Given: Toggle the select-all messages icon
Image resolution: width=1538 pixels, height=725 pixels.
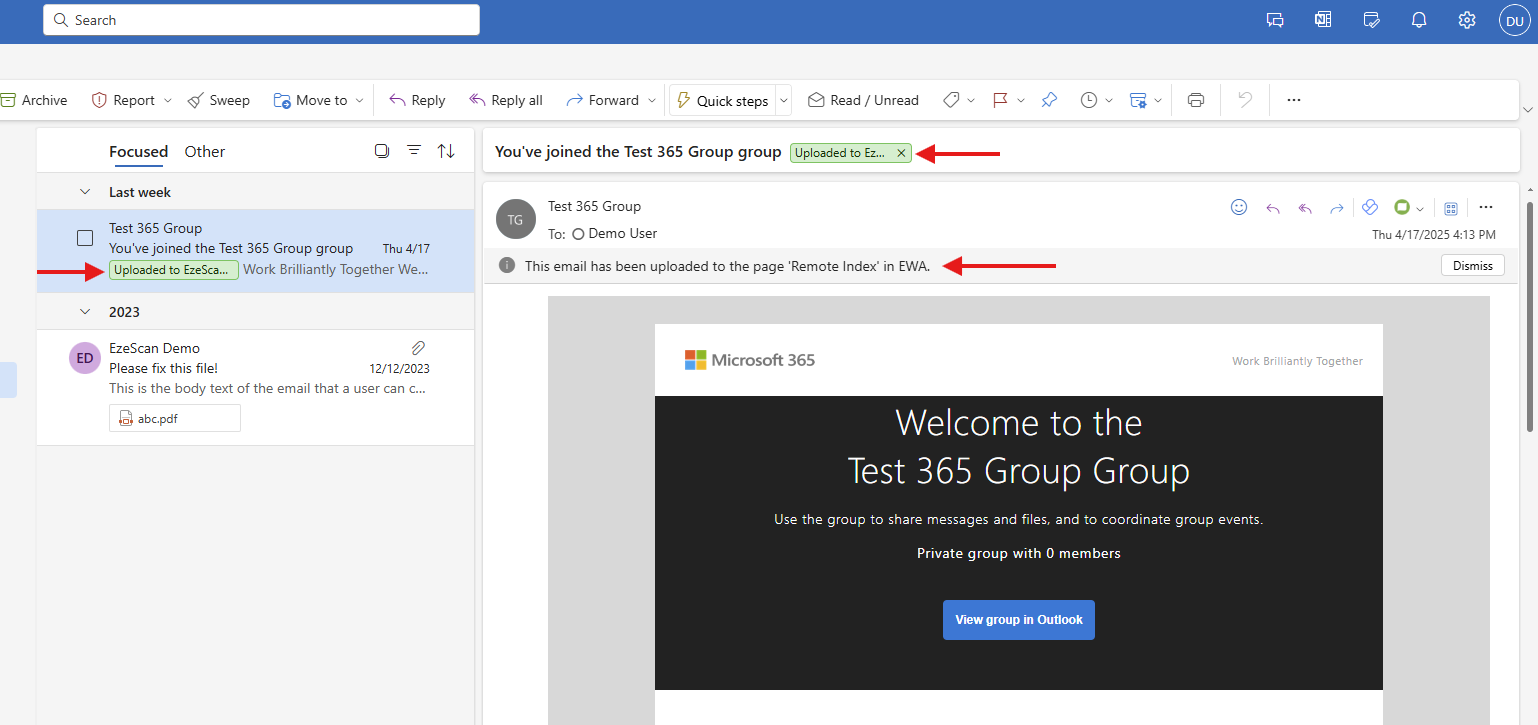Looking at the screenshot, I should (x=381, y=151).
